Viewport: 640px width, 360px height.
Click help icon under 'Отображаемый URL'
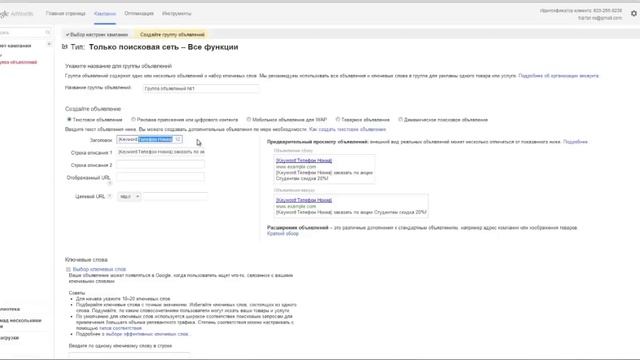109,183
